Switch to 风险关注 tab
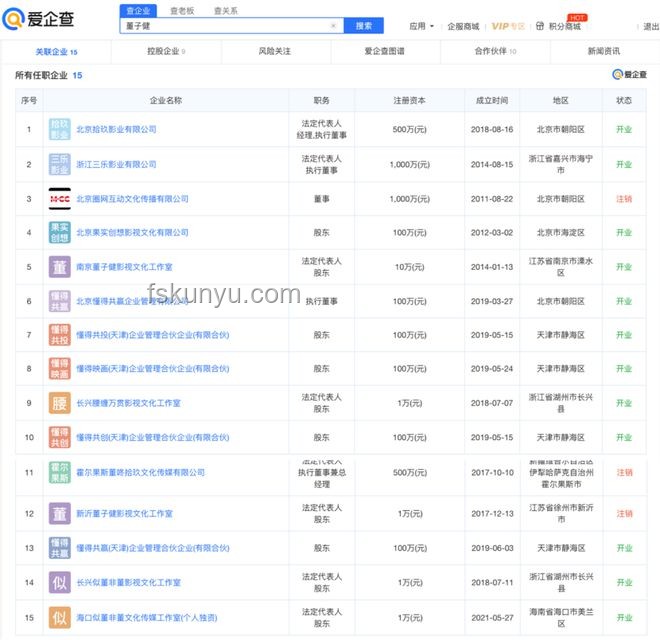The height and width of the screenshot is (640, 660). [274, 51]
